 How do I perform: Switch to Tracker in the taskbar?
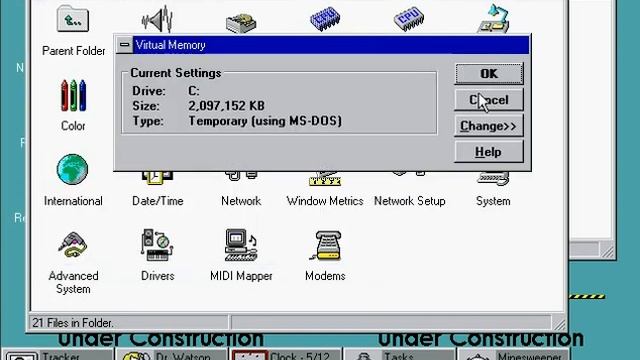(x=58, y=354)
